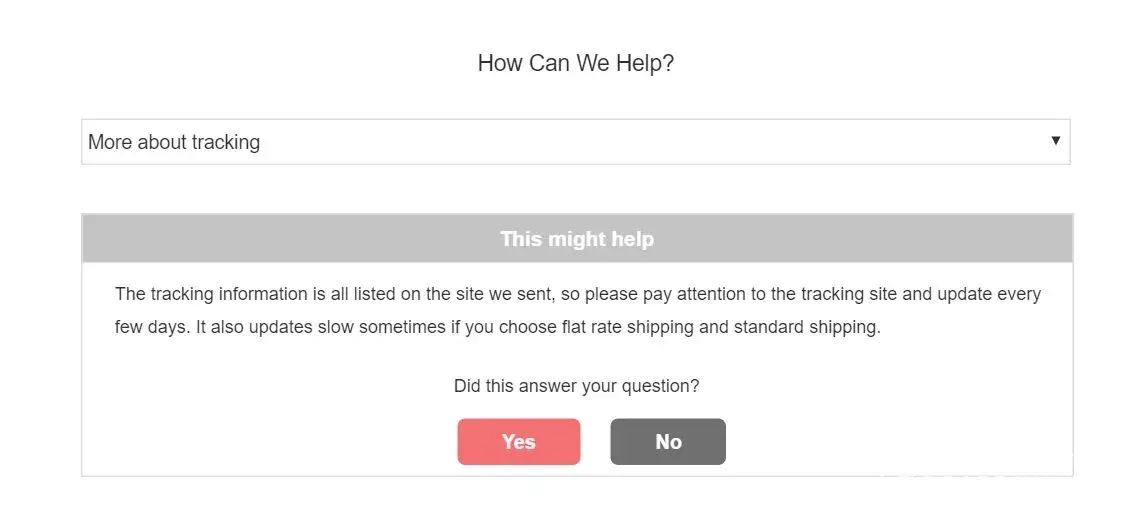The image size is (1141, 516).
Task: Click the "How Can We Help?" heading
Action: coord(575,63)
